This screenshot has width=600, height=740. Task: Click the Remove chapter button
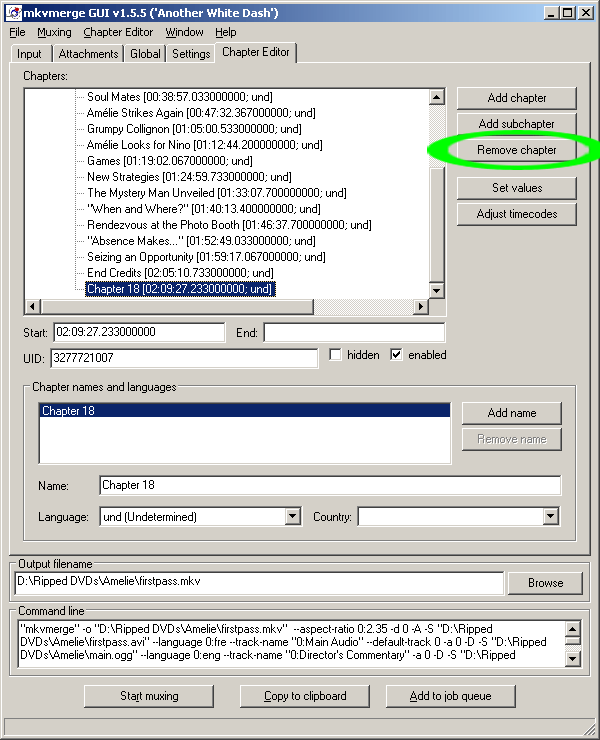(516, 150)
